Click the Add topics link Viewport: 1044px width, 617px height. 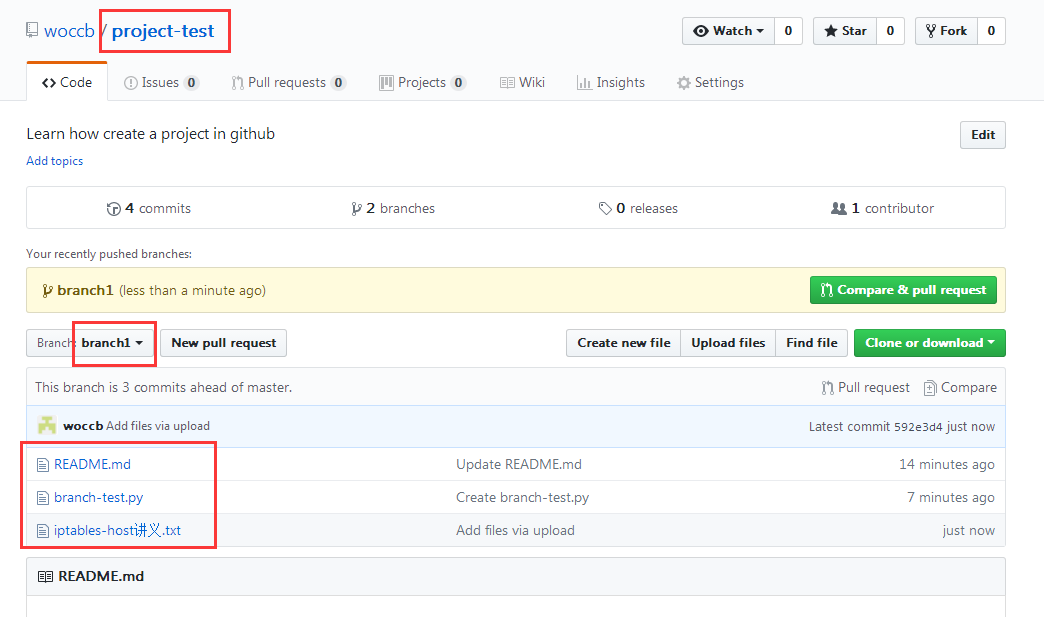tap(55, 161)
